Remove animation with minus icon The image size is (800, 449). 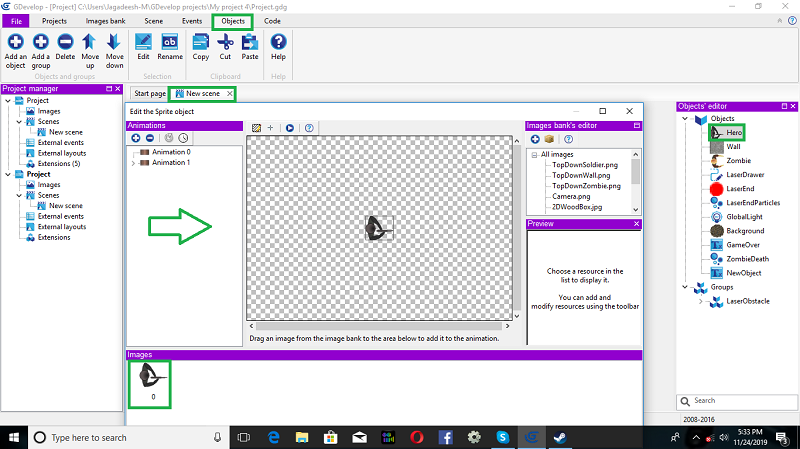pos(150,138)
